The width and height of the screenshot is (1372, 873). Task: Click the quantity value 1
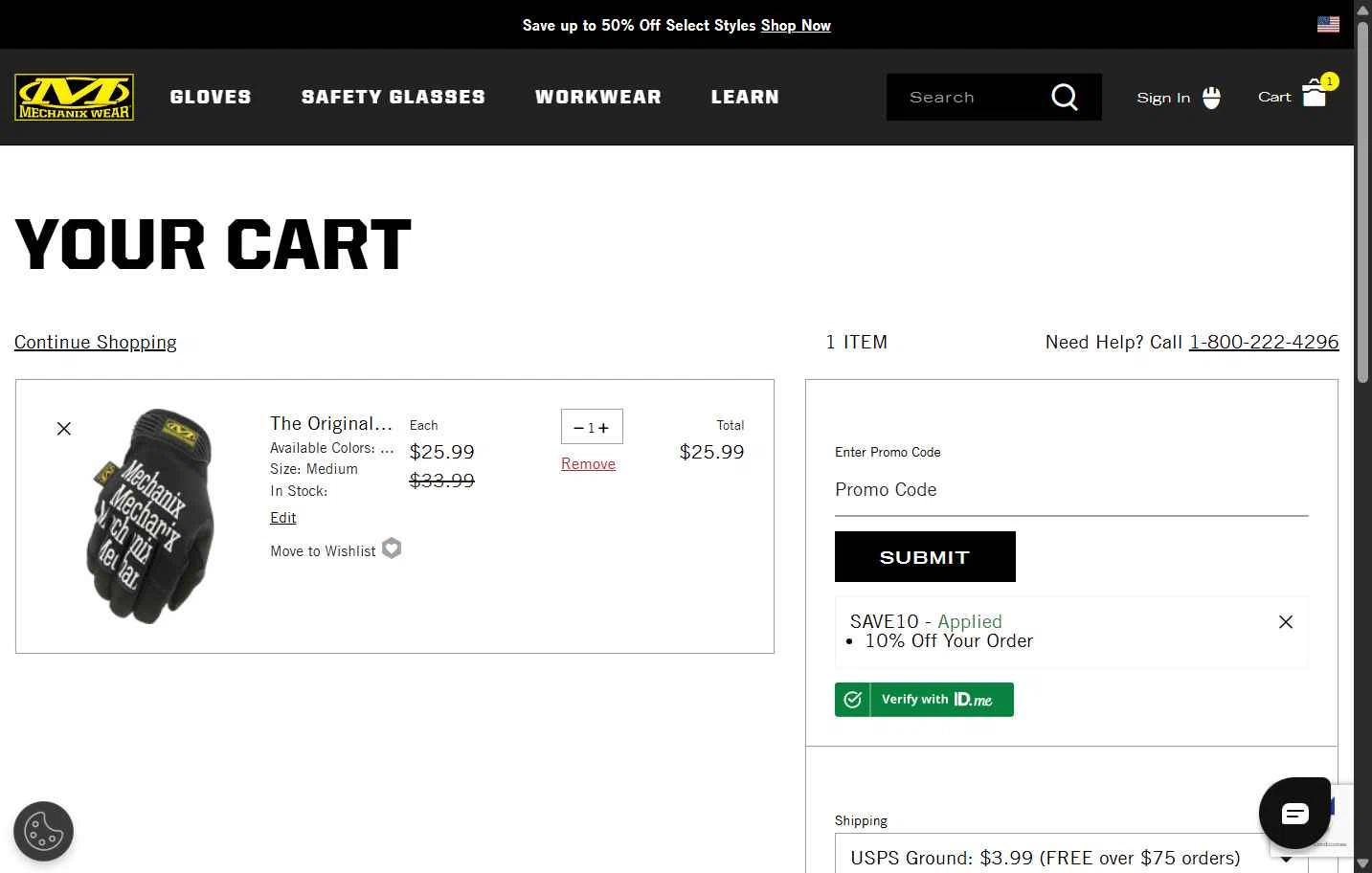(591, 429)
